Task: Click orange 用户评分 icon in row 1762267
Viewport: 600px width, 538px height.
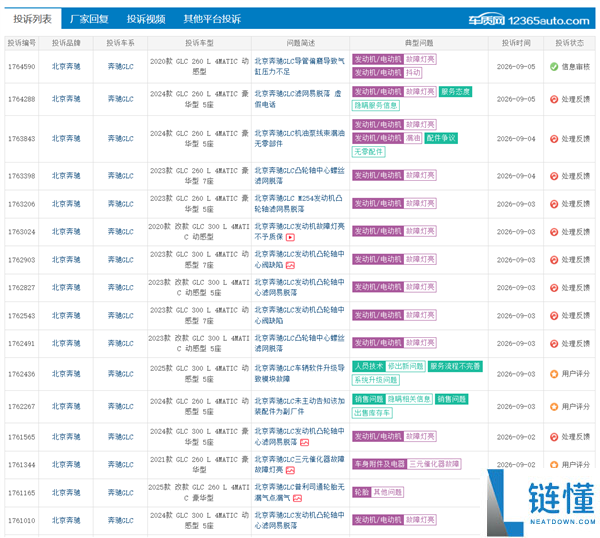Action: point(554,406)
